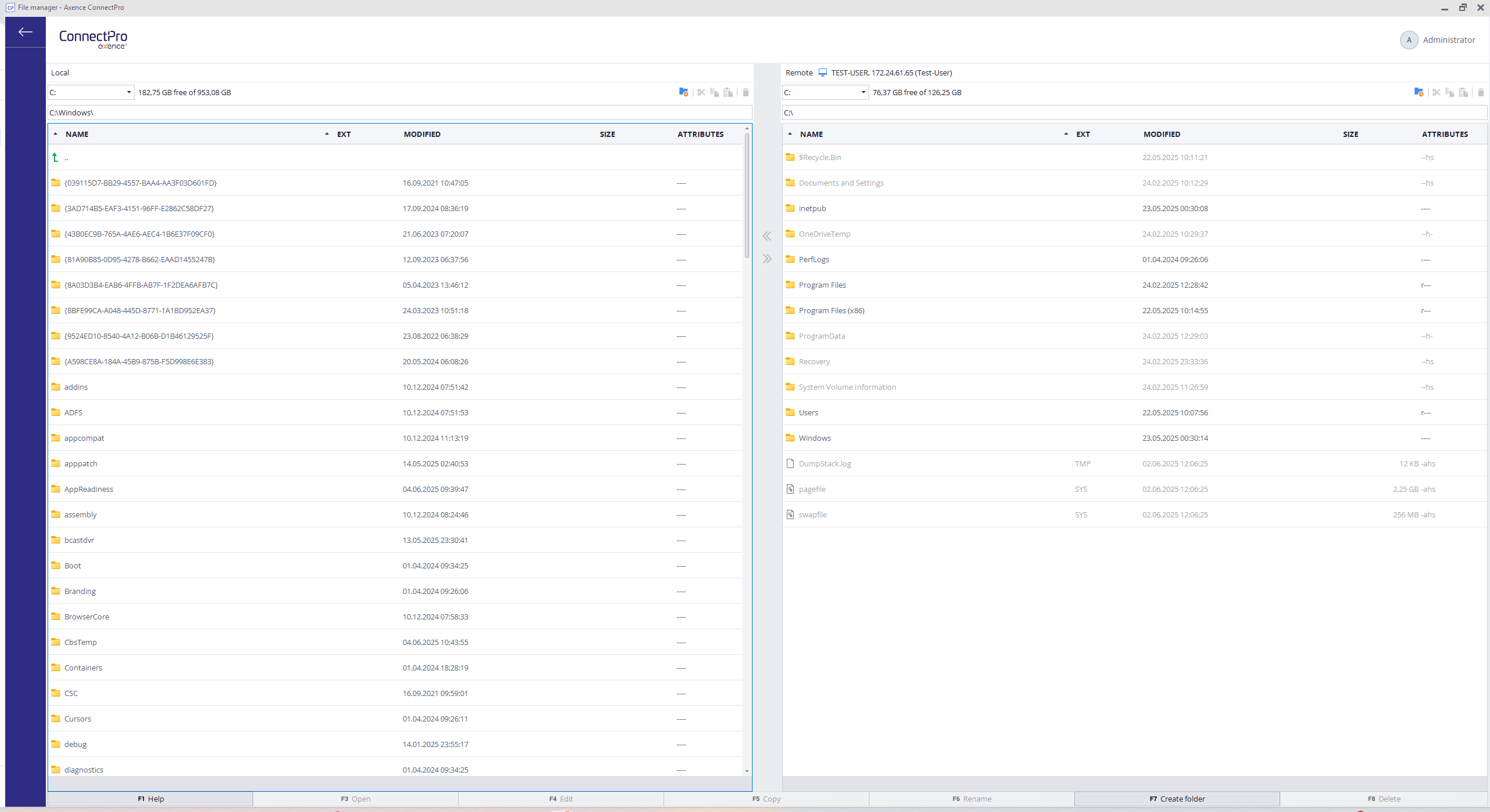Image resolution: width=1490 pixels, height=812 pixels.
Task: Select the BrowserCore folder row
Action: pos(395,617)
